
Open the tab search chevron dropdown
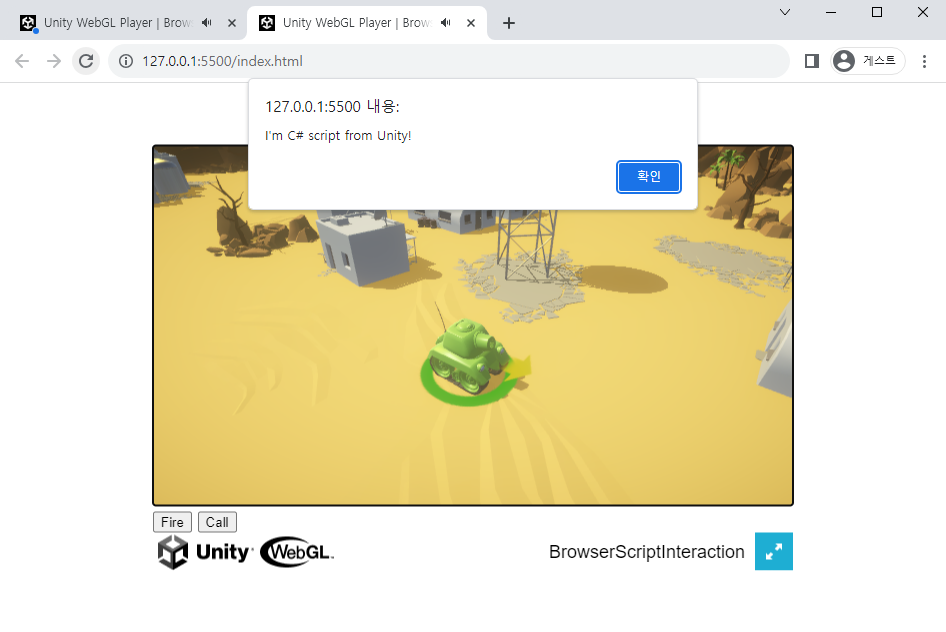[x=785, y=12]
